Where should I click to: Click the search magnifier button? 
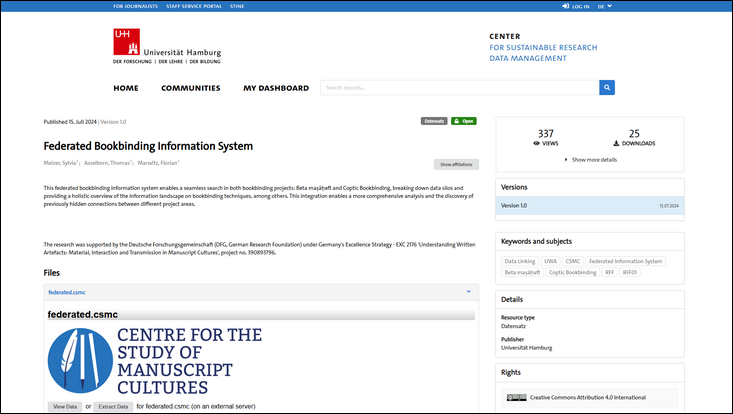606,88
